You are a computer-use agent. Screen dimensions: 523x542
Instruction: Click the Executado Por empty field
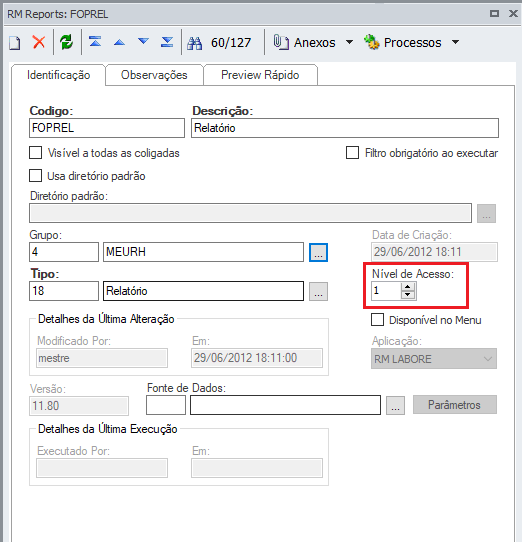pyautogui.click(x=102, y=468)
